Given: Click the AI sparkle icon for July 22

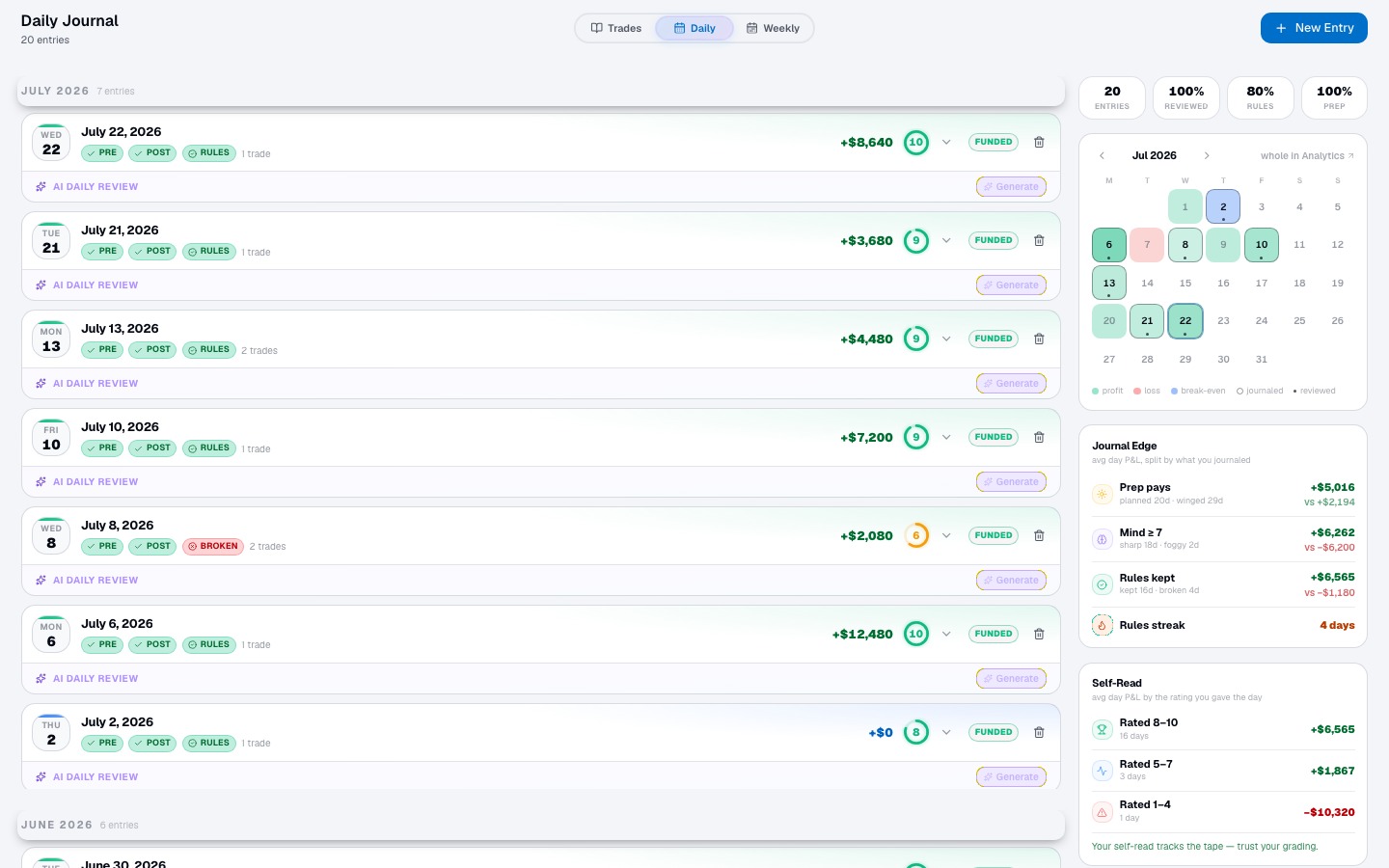Looking at the screenshot, I should (41, 187).
